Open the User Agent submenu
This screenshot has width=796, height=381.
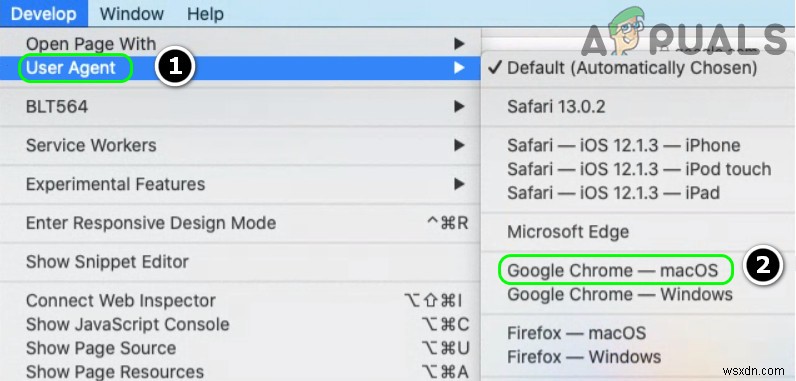240,68
